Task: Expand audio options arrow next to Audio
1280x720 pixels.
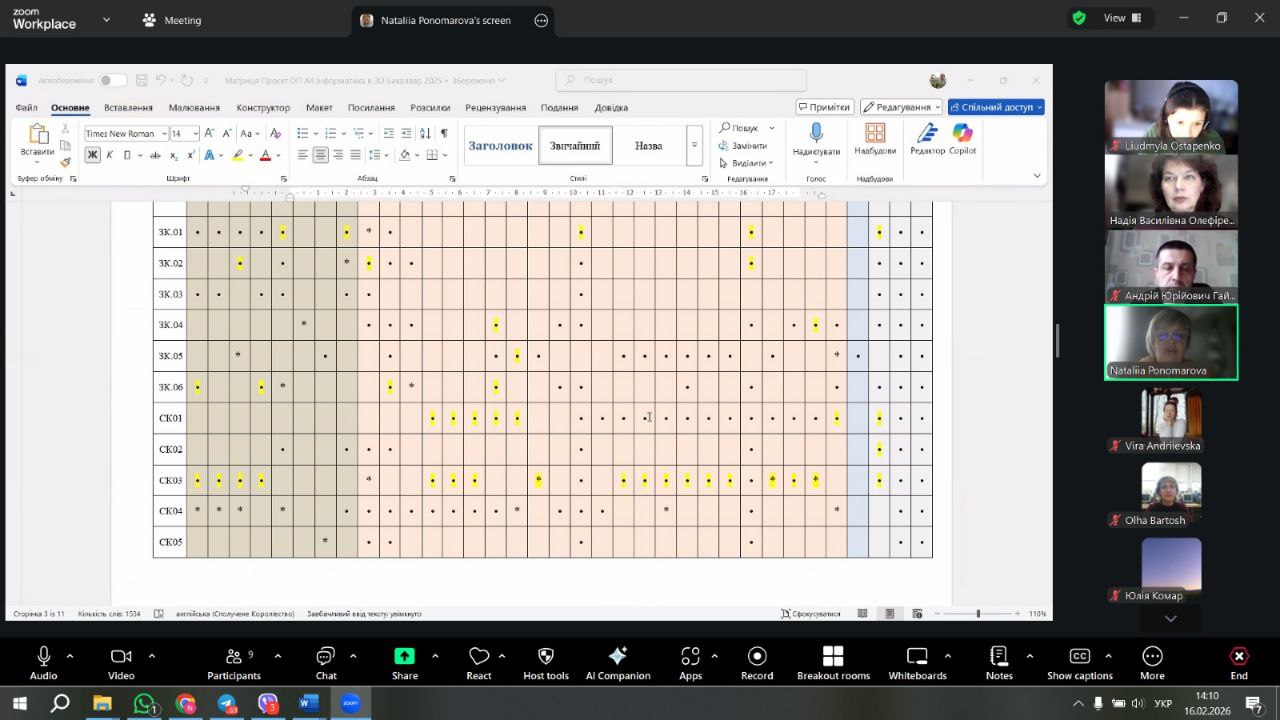Action: click(69, 657)
